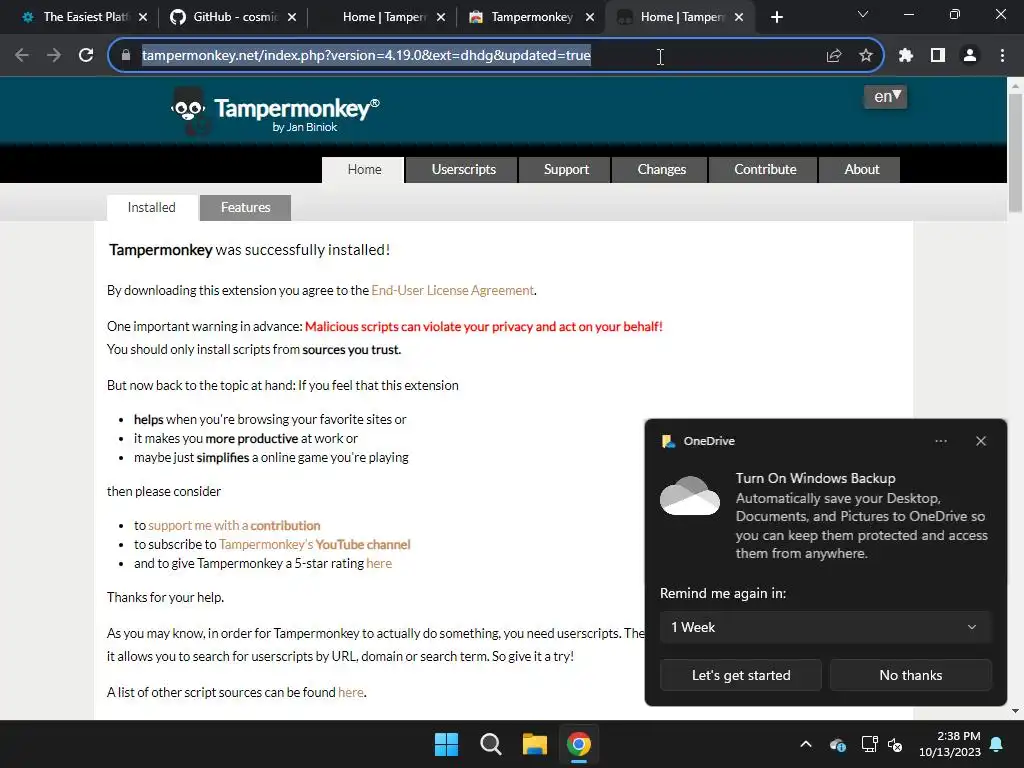
Task: Go back using browser back arrow
Action: pos(22,56)
